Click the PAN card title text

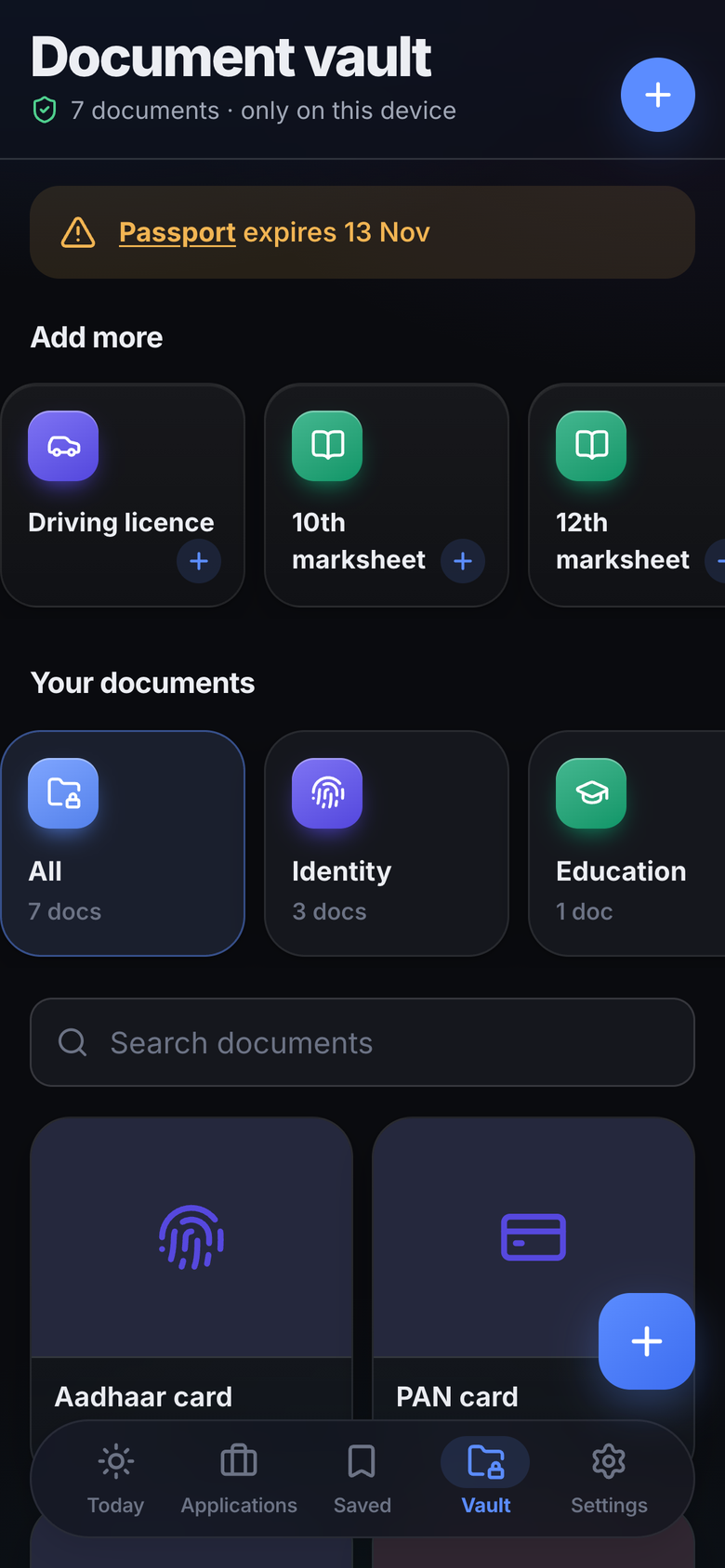point(457,1396)
